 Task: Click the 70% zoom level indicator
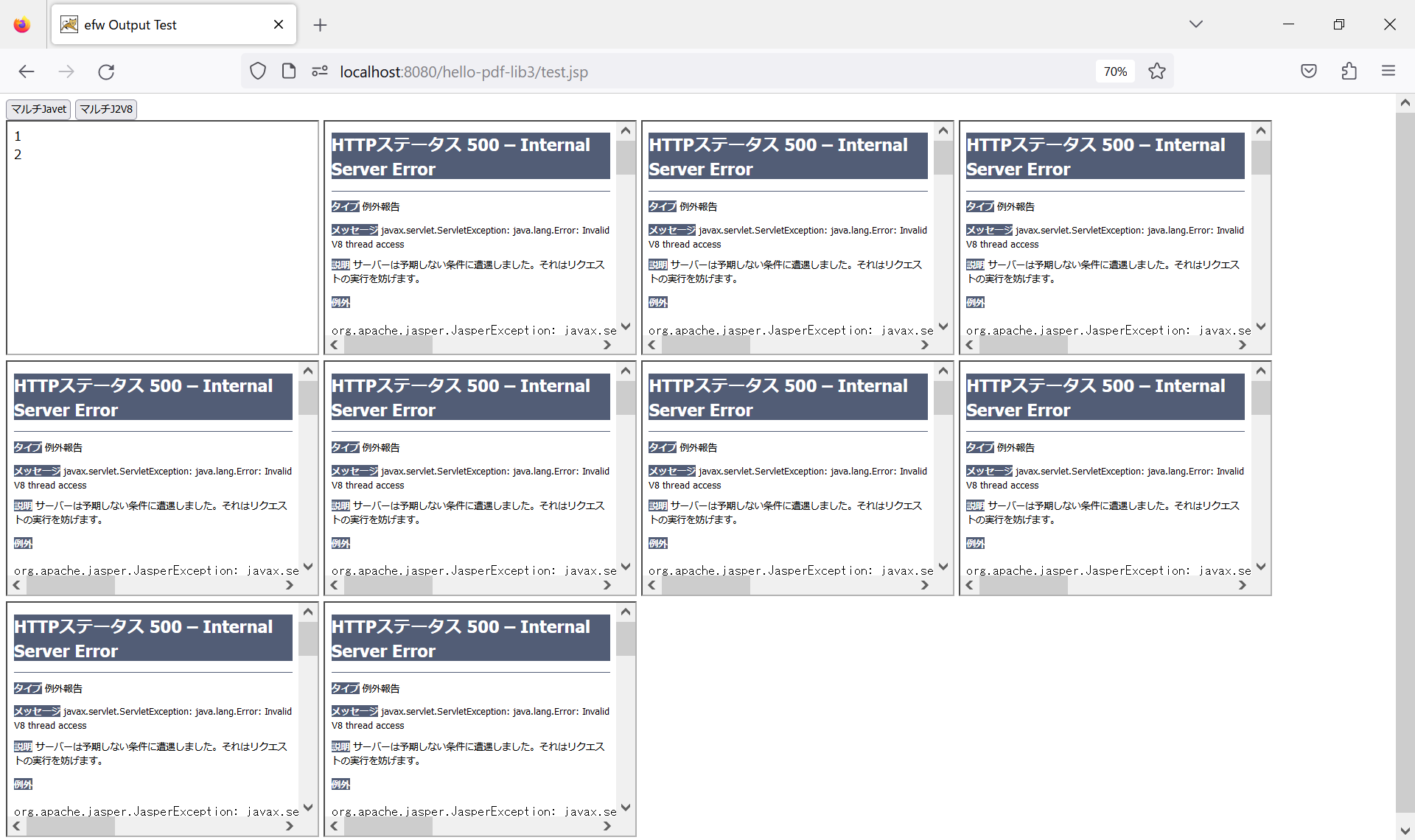click(1115, 71)
